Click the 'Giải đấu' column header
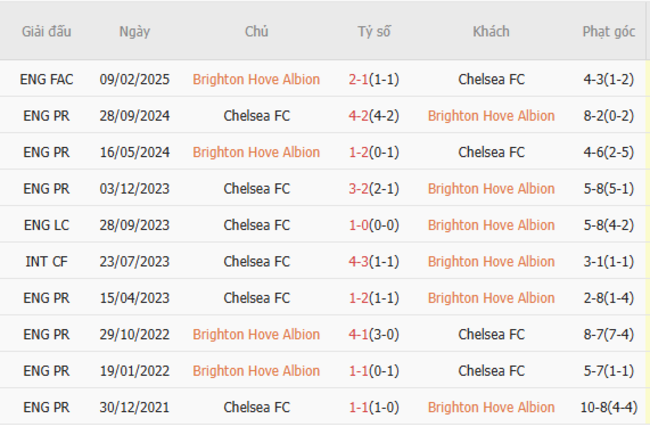Screen dimensions: 650x435 tap(47, 32)
